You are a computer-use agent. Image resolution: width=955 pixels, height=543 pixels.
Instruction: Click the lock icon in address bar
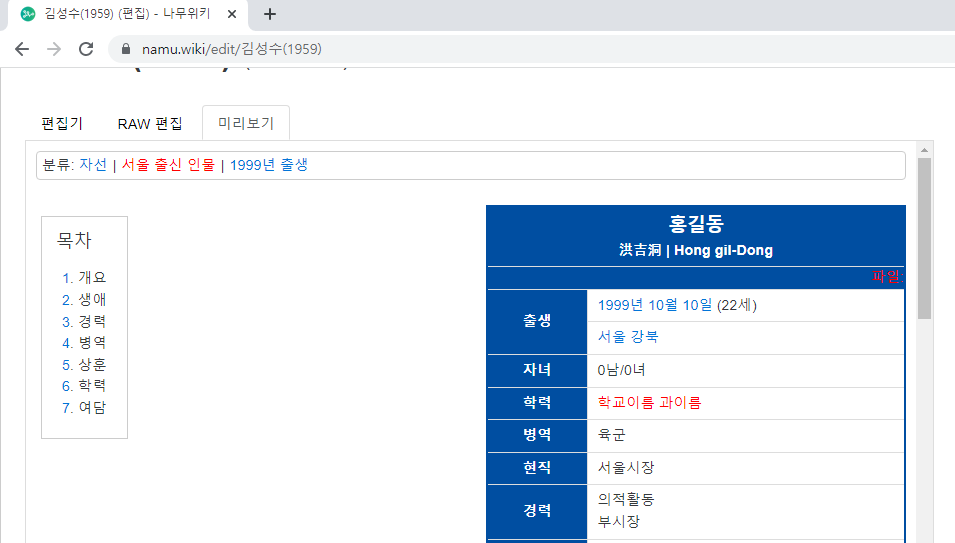126,49
